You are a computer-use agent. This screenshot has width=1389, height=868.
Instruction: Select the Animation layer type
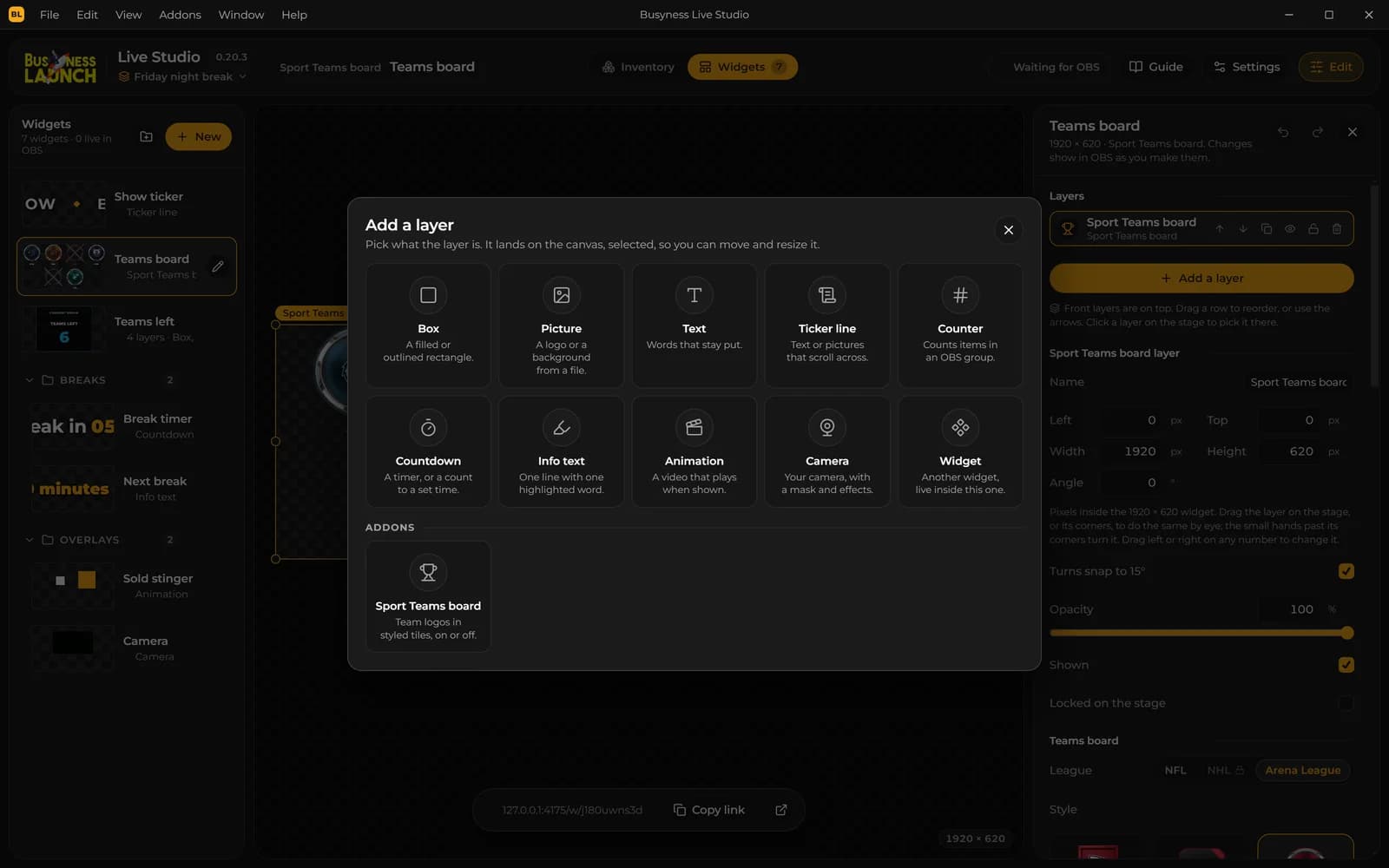(694, 451)
